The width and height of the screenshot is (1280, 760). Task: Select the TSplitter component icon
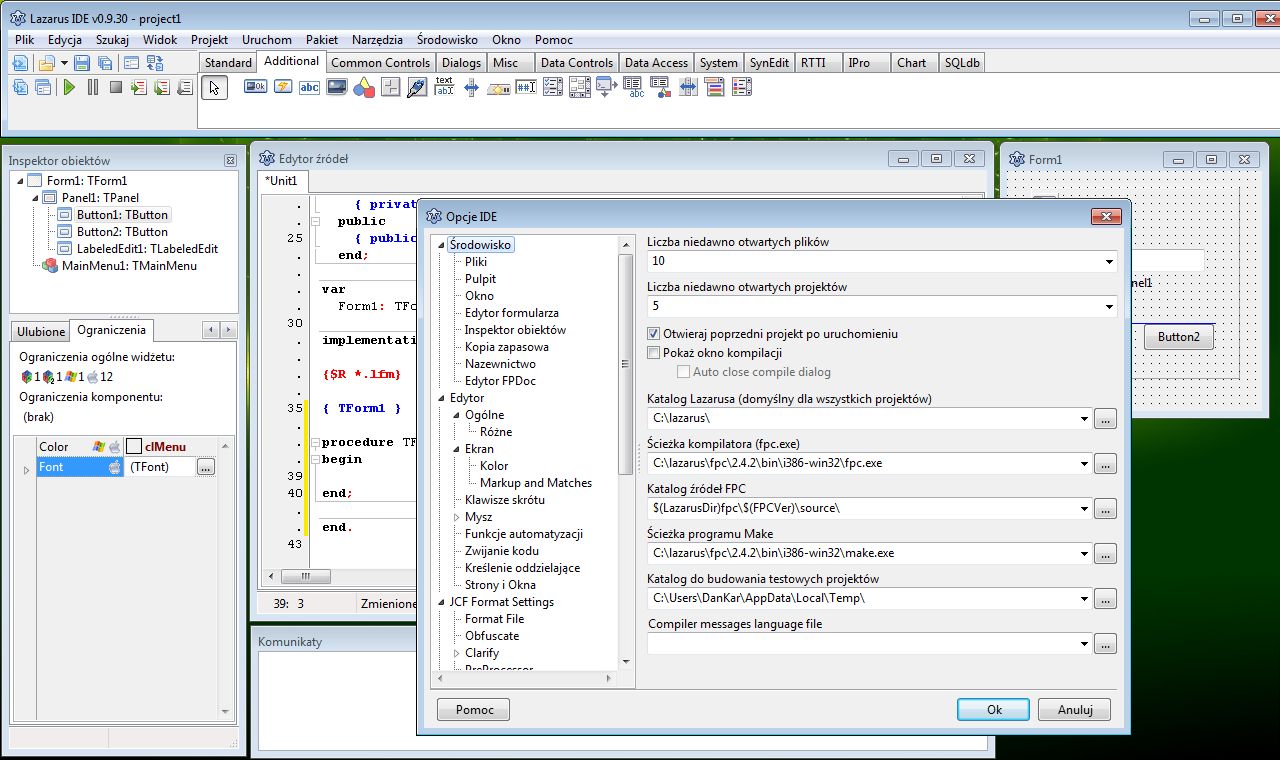(472, 87)
